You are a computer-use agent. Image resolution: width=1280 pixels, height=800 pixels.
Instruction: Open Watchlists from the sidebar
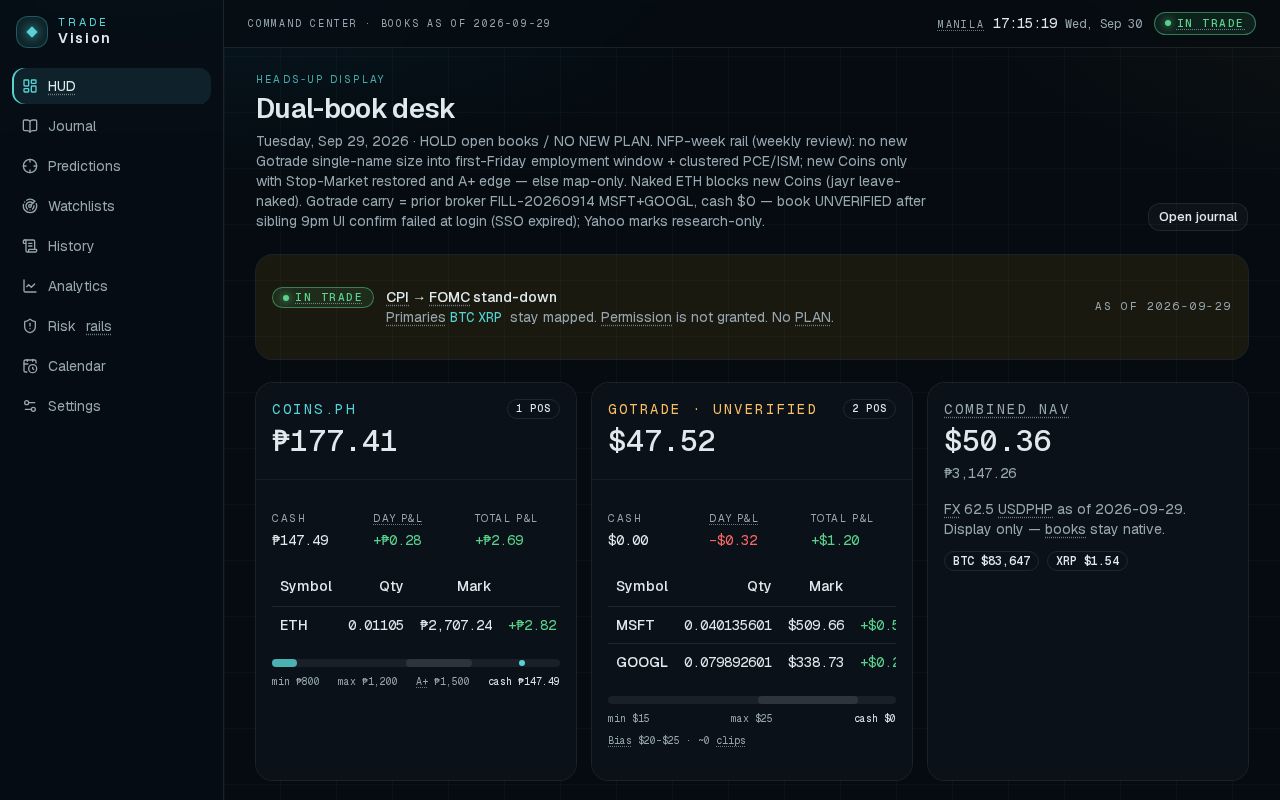point(111,206)
